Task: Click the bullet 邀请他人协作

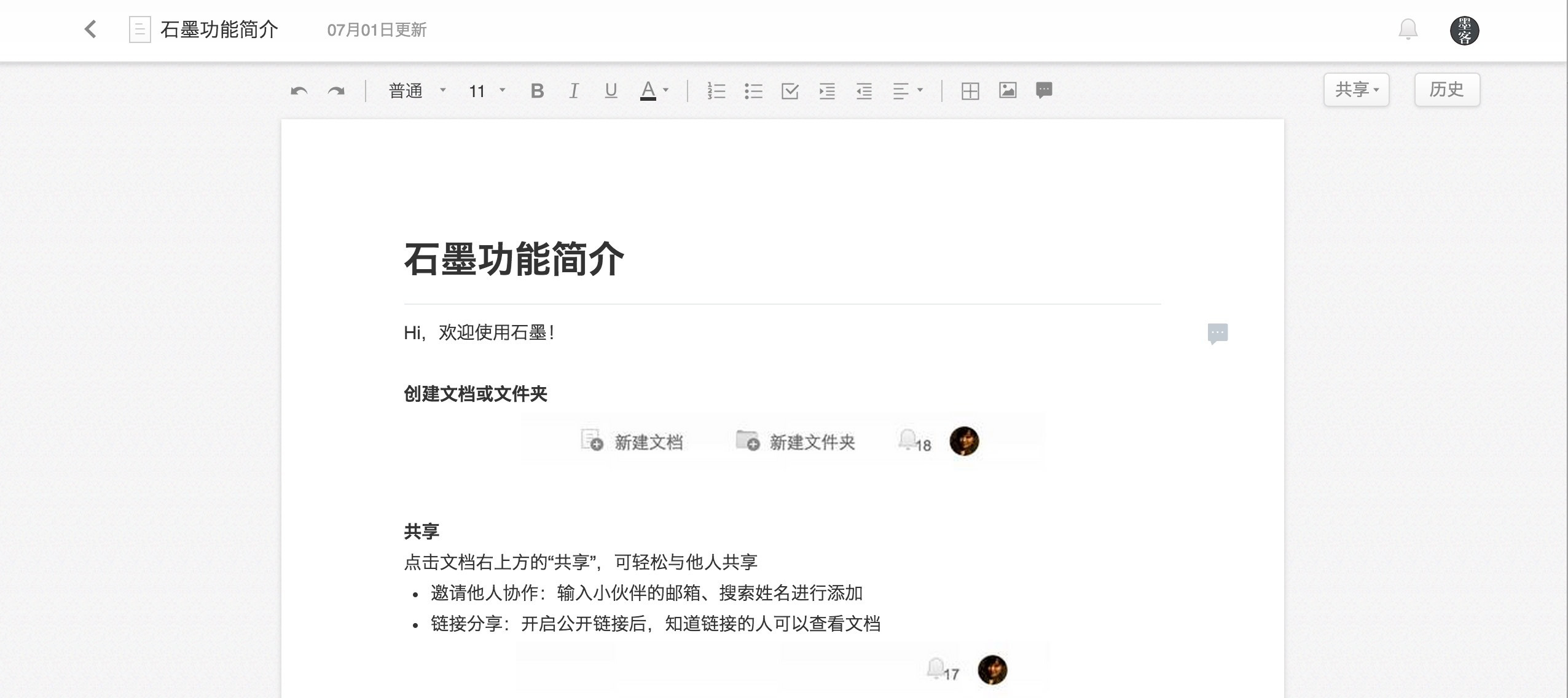Action: coord(646,593)
